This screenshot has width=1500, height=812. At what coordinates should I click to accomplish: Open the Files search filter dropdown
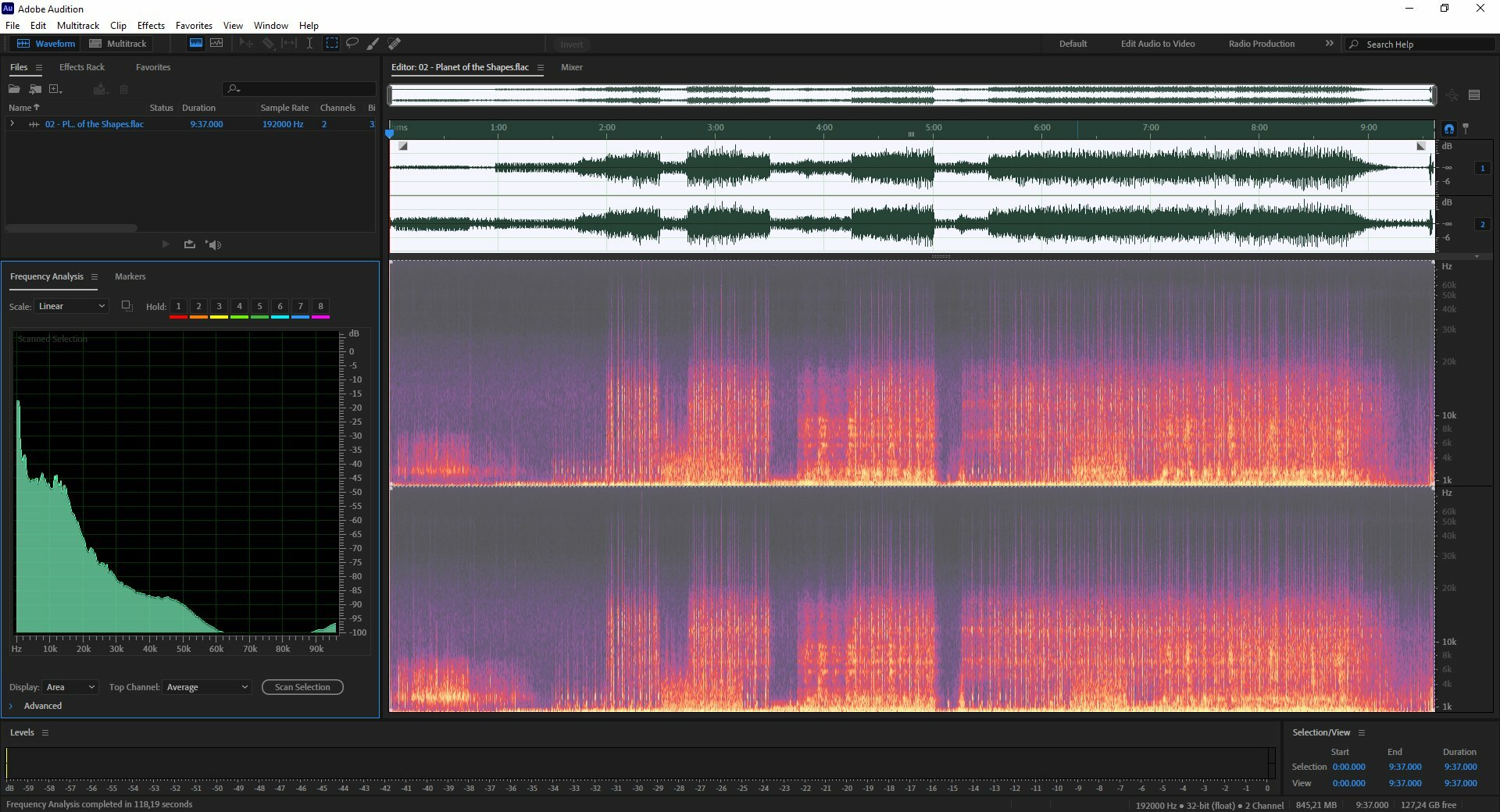click(233, 89)
